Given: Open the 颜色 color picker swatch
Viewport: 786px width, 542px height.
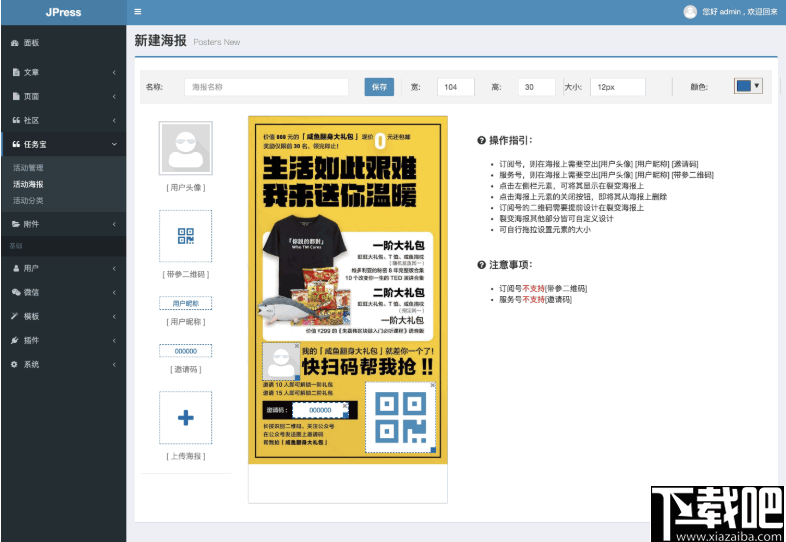Looking at the screenshot, I should click(744, 86).
